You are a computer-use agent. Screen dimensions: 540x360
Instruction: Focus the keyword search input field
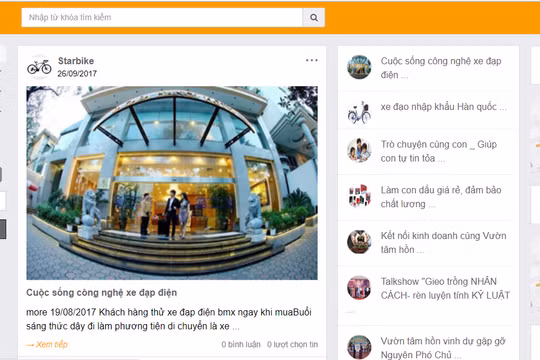162,18
